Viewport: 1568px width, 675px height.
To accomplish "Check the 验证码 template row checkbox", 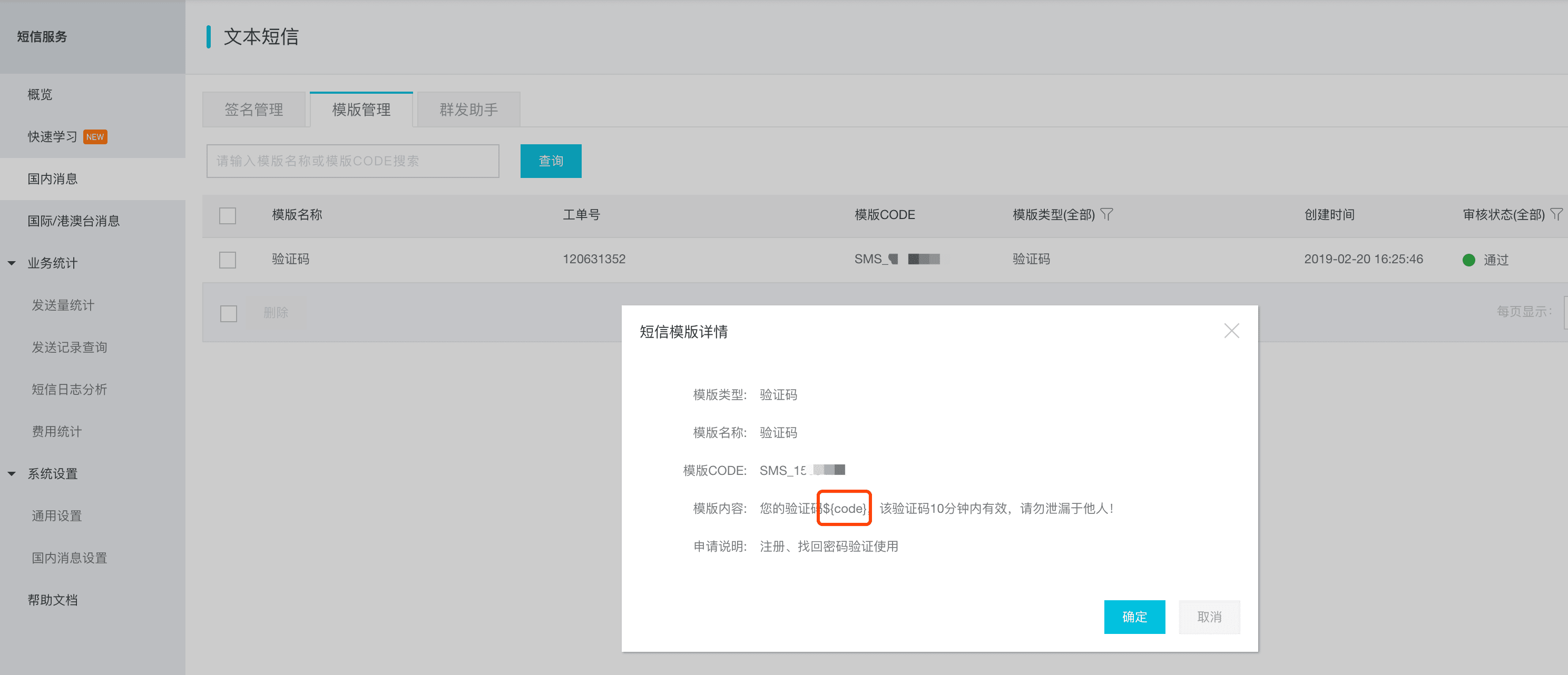I will [228, 260].
